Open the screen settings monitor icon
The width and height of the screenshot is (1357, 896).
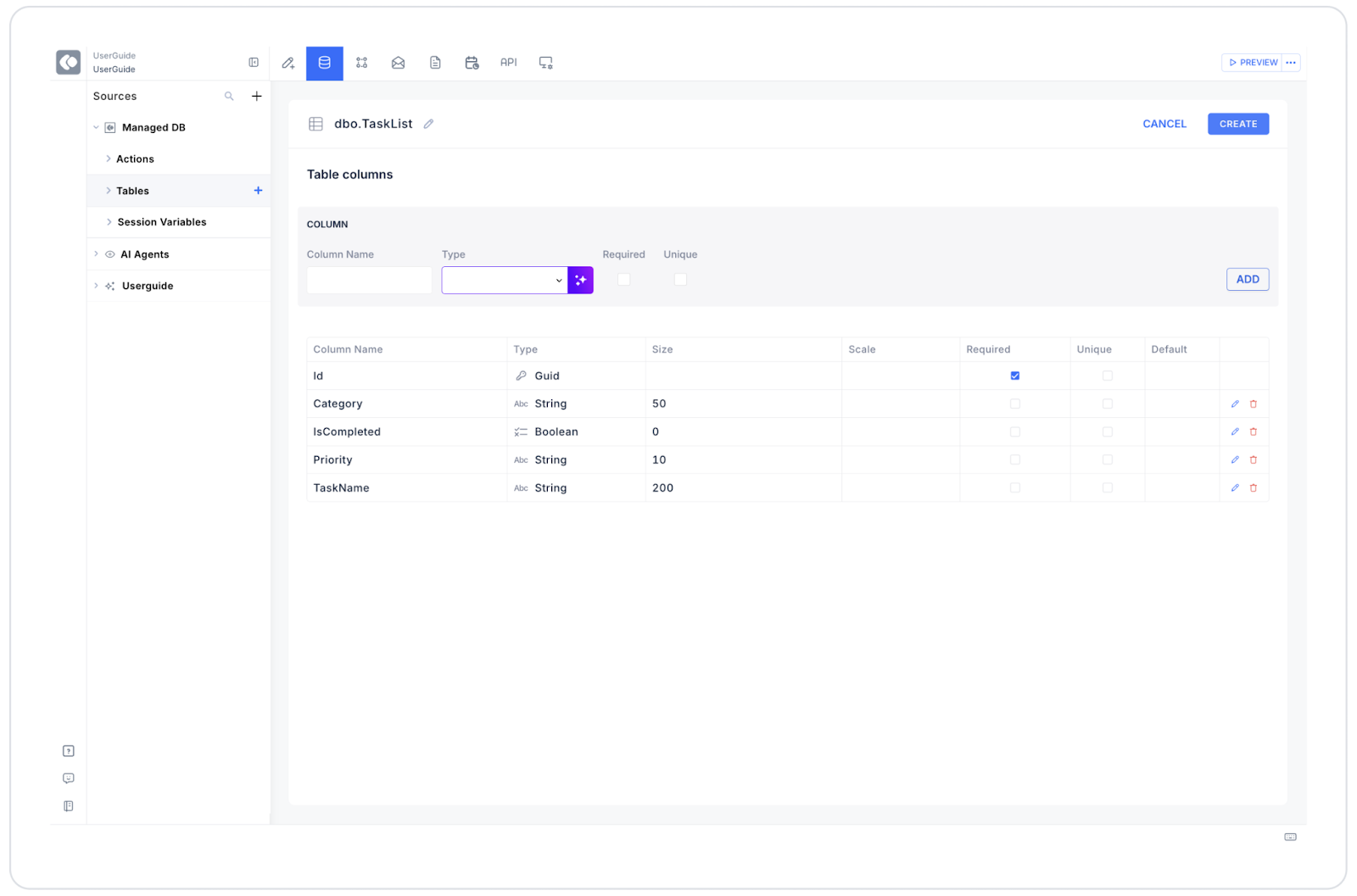click(546, 63)
